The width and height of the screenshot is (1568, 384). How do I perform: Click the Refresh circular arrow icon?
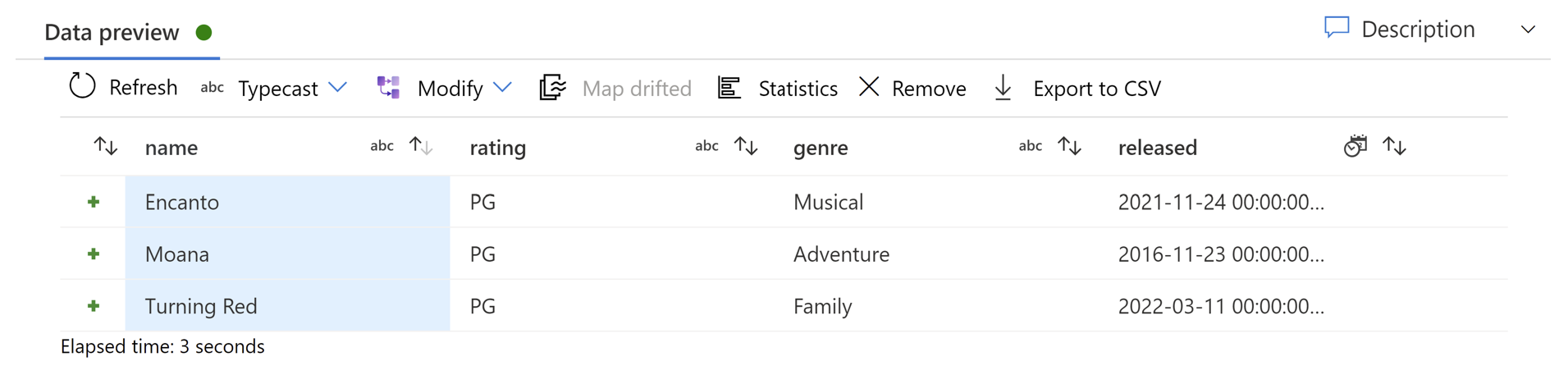pos(82,86)
